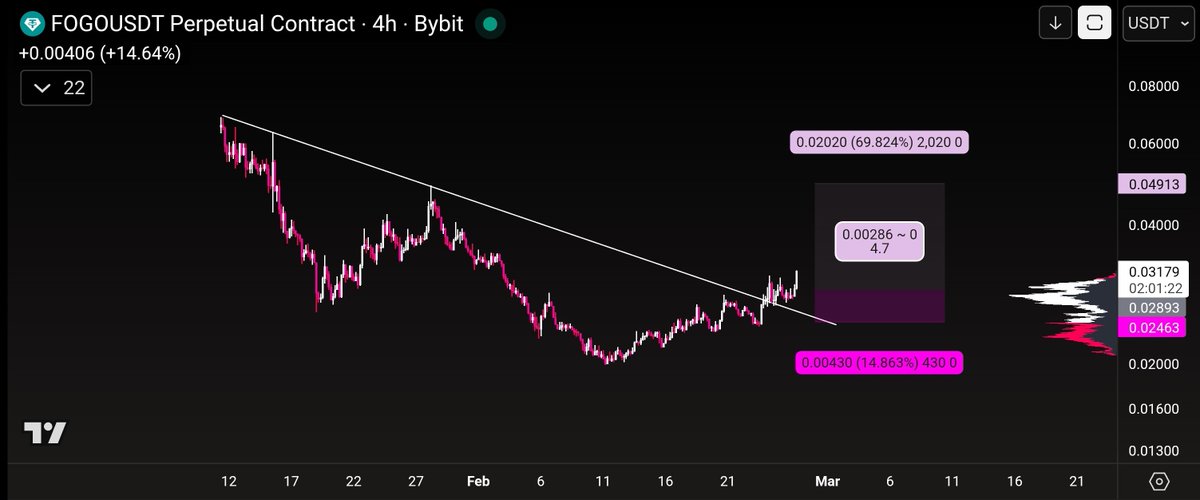Select the profit label 0.02020 (69.824%)

[x=879, y=142]
